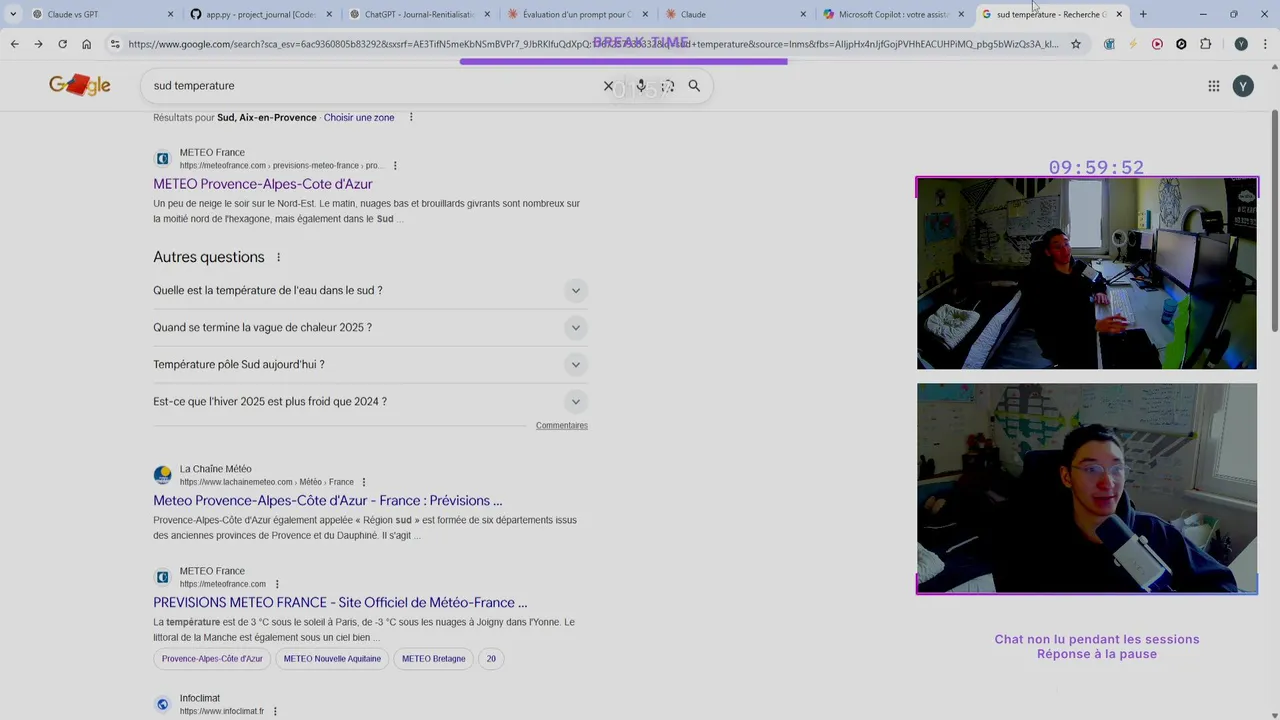Viewport: 1280px width, 720px height.
Task: Click Provence-Alpes-Côte d'Azur sitelink chip
Action: pos(212,659)
